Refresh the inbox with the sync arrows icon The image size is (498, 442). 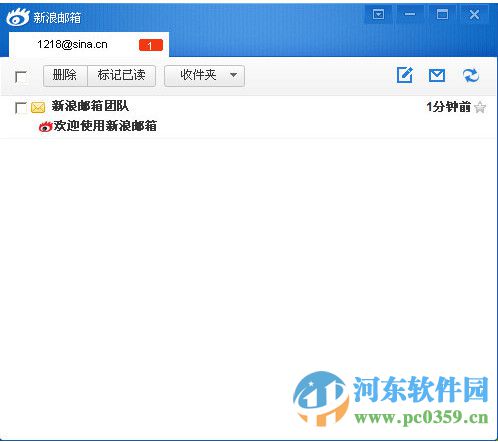coord(471,75)
